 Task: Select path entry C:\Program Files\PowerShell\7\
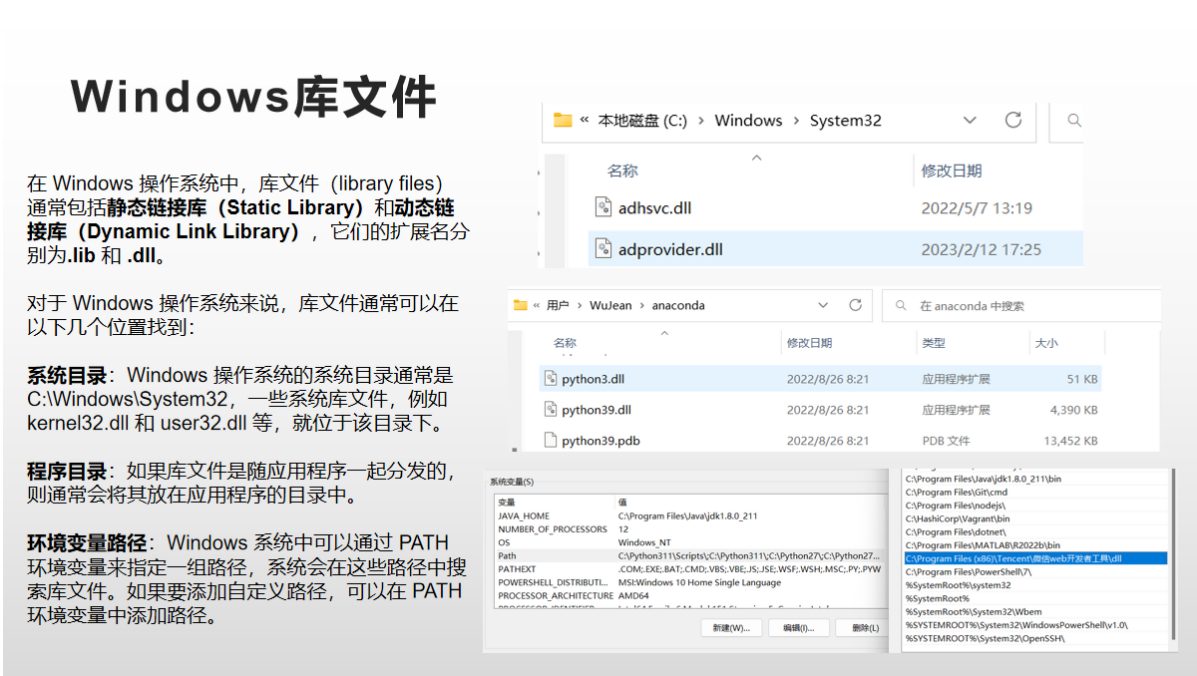[1035, 571]
